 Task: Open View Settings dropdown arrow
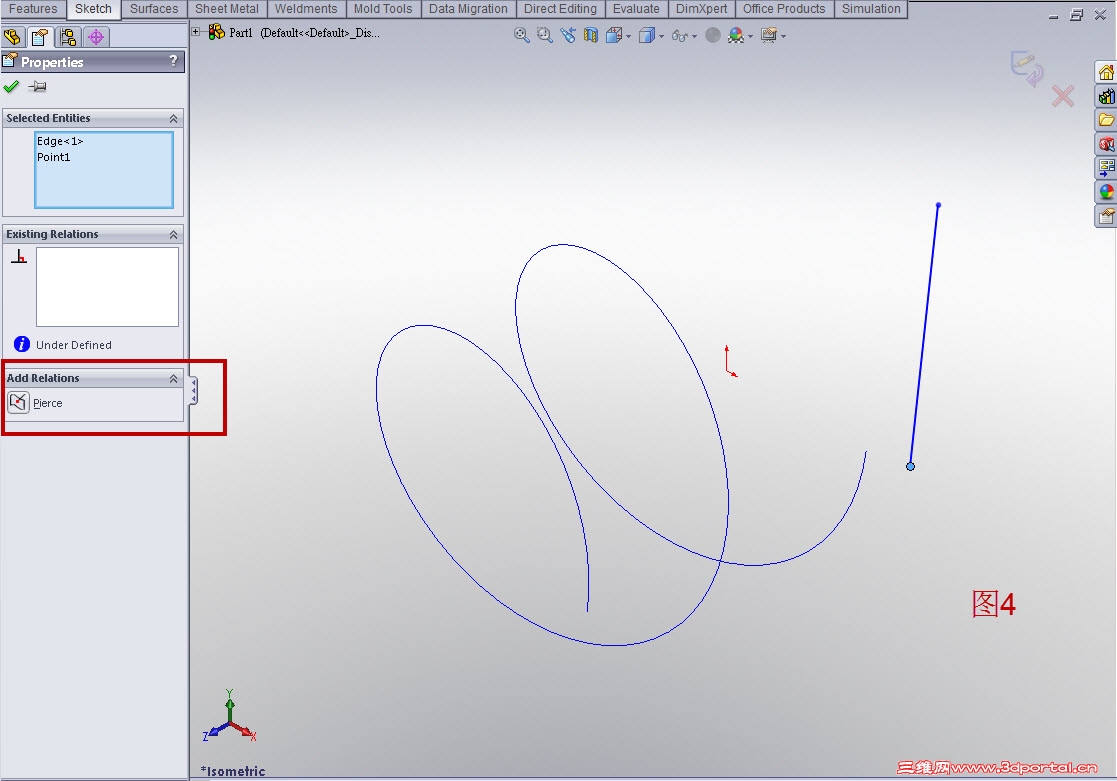coord(784,36)
